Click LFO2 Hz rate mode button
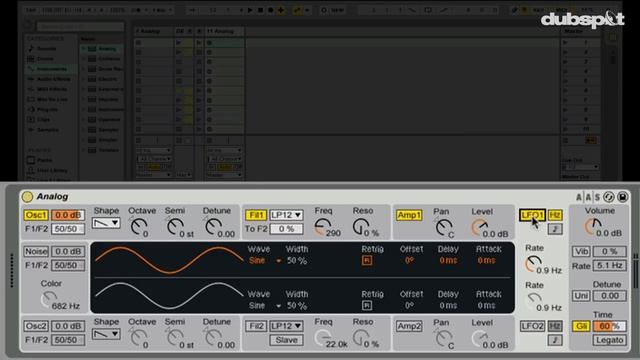 pyautogui.click(x=555, y=326)
